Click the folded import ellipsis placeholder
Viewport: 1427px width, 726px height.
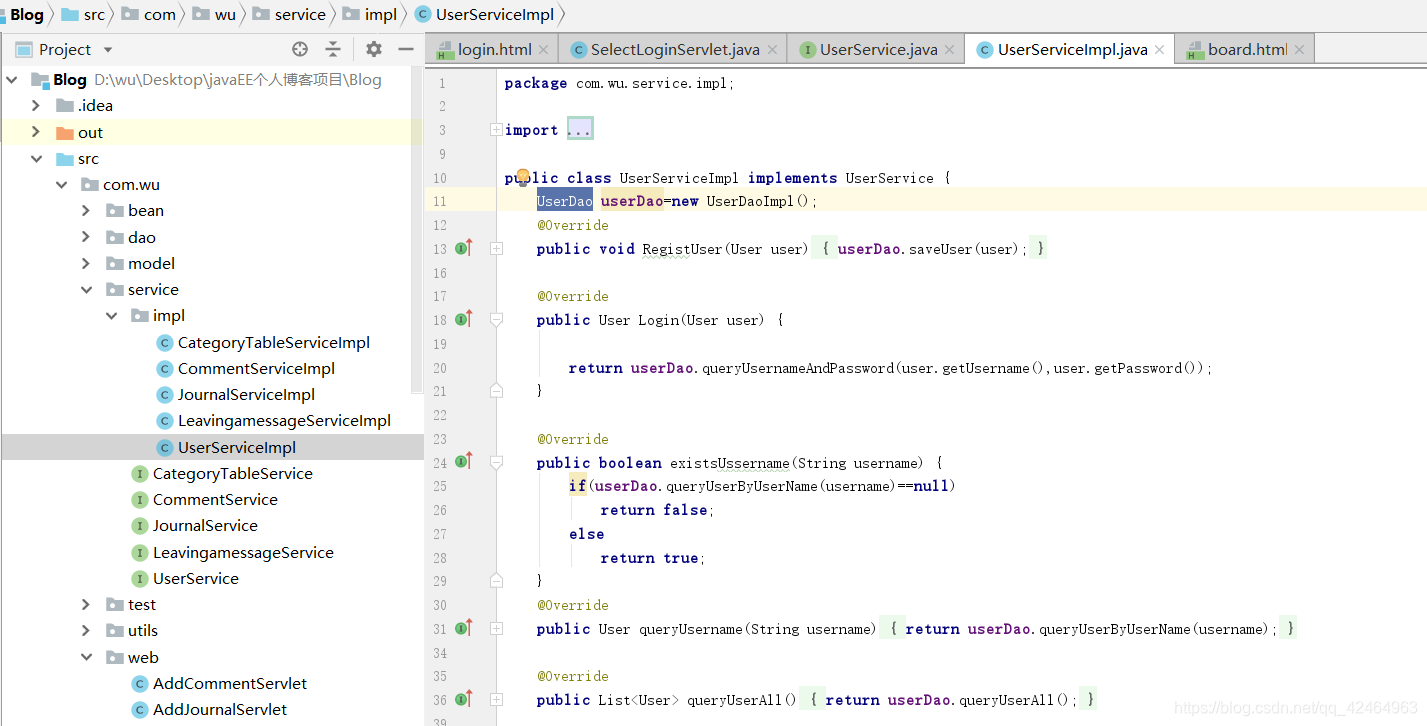(x=580, y=130)
